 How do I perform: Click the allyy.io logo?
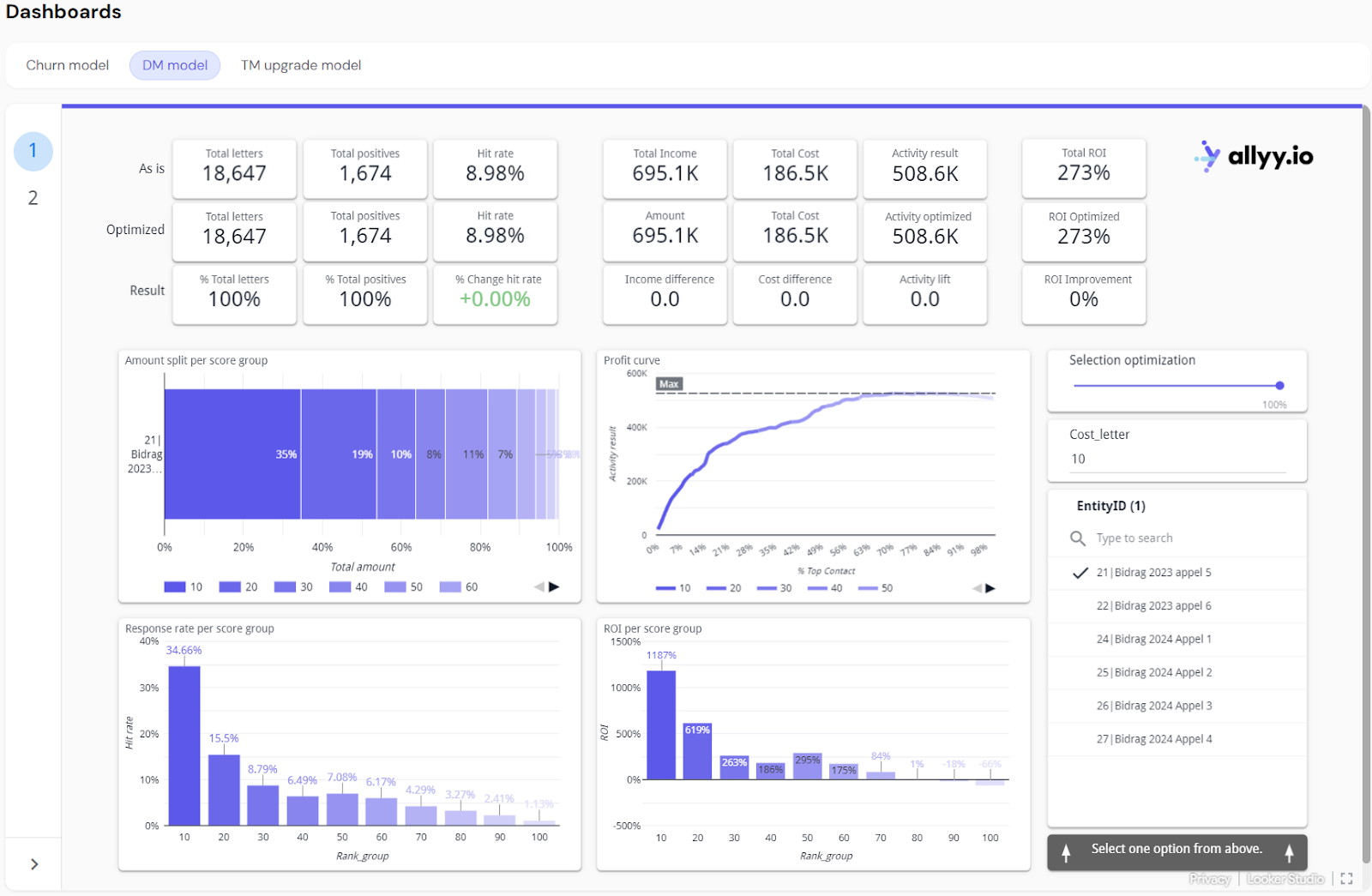click(1252, 156)
